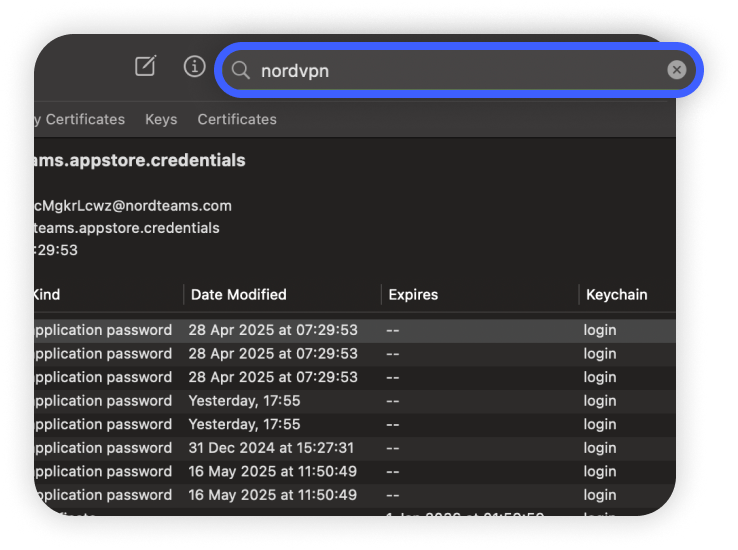The height and width of the screenshot is (550, 738).
Task: Sort by the Kind column header
Action: pyautogui.click(x=46, y=295)
